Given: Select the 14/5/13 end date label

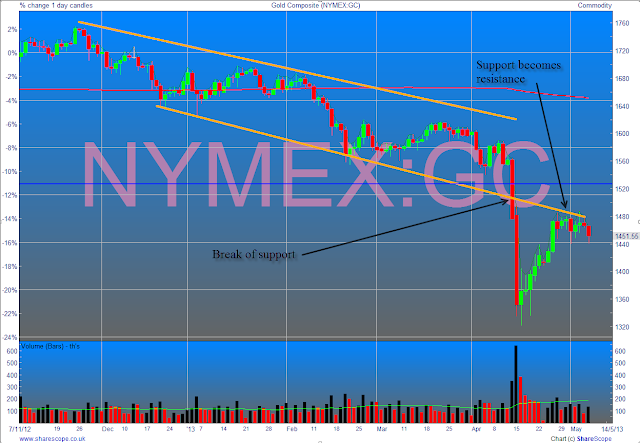Looking at the screenshot, I should 613,429.
